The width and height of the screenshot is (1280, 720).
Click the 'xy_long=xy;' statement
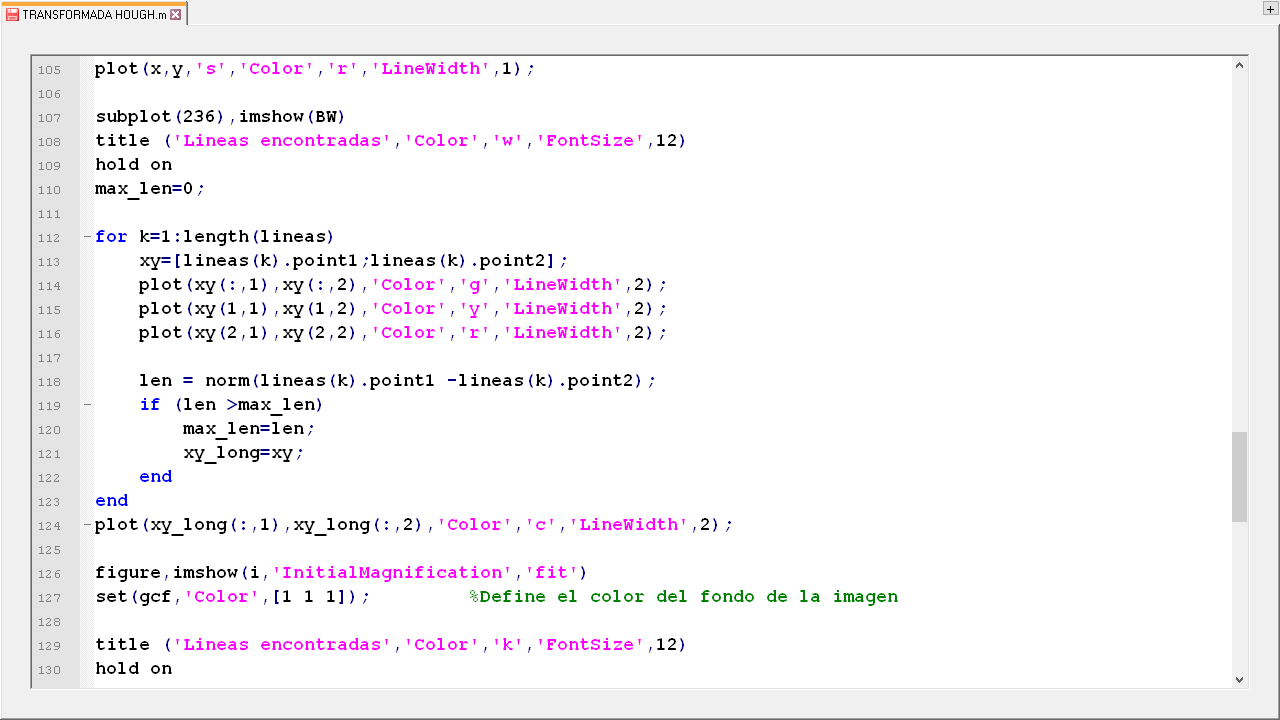pyautogui.click(x=243, y=453)
